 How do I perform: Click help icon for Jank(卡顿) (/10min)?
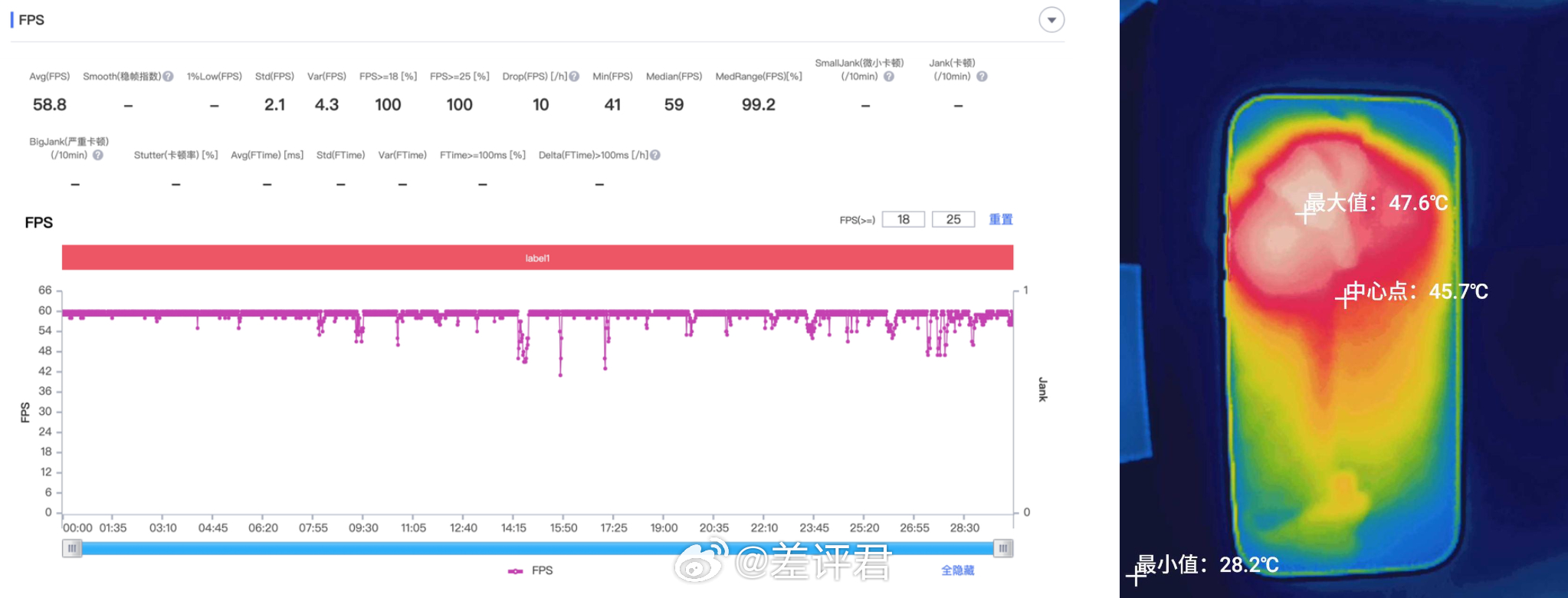(x=982, y=77)
